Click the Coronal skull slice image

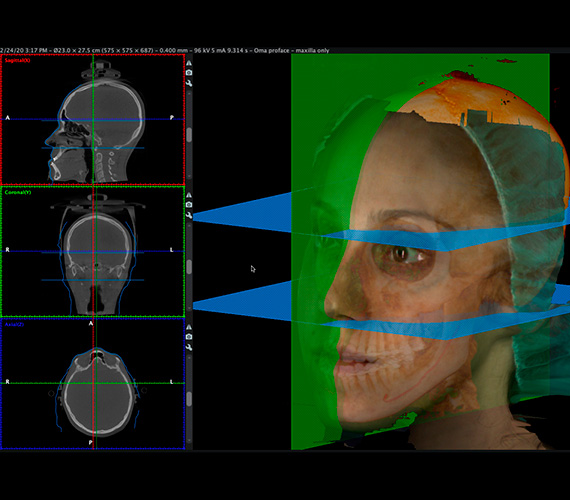[x=97, y=255]
